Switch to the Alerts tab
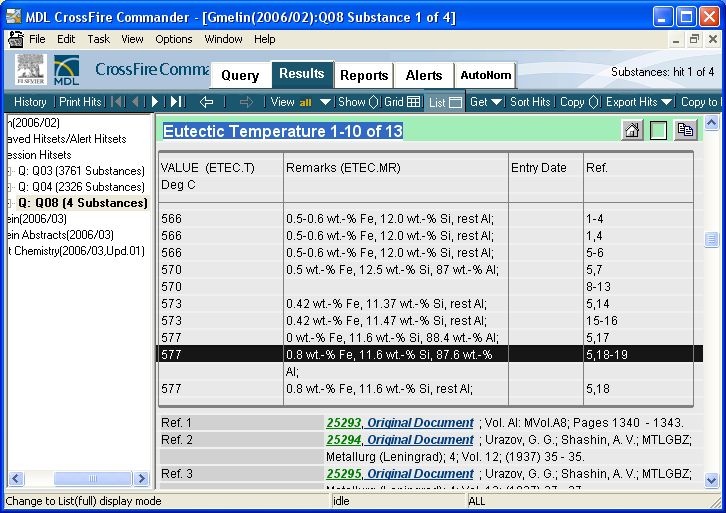 tap(424, 75)
